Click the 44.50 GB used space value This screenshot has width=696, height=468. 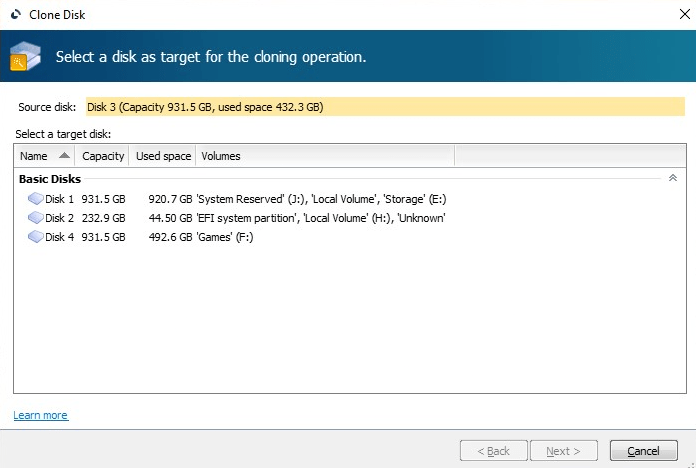coord(170,218)
